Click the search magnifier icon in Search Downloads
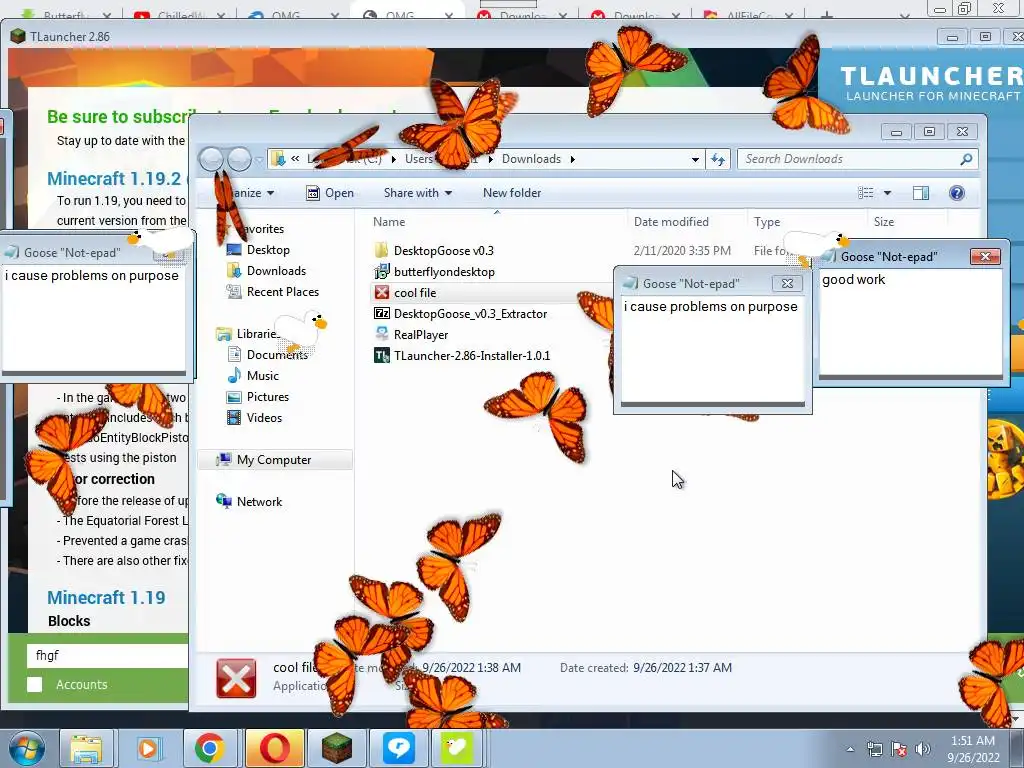 (x=966, y=159)
